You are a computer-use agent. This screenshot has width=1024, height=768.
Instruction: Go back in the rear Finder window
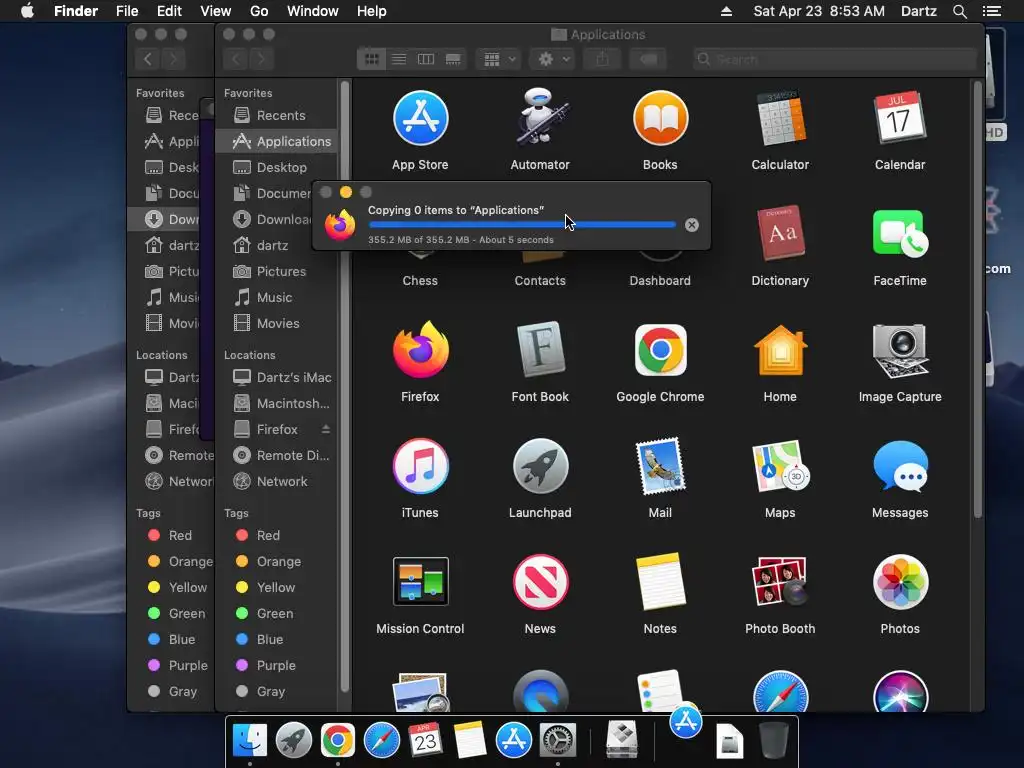[148, 59]
